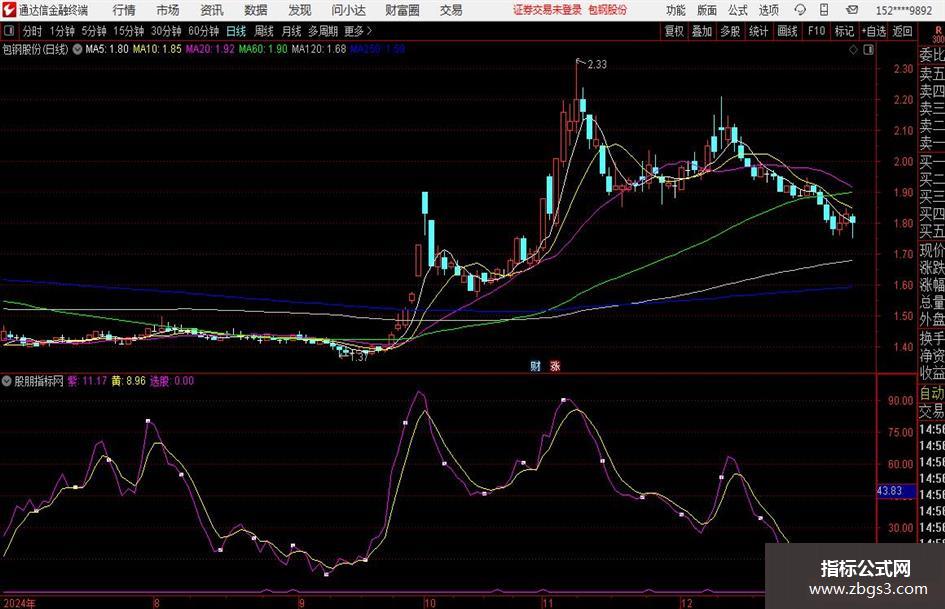
Task: Switch to the 分时 period tab
Action: click(x=32, y=31)
